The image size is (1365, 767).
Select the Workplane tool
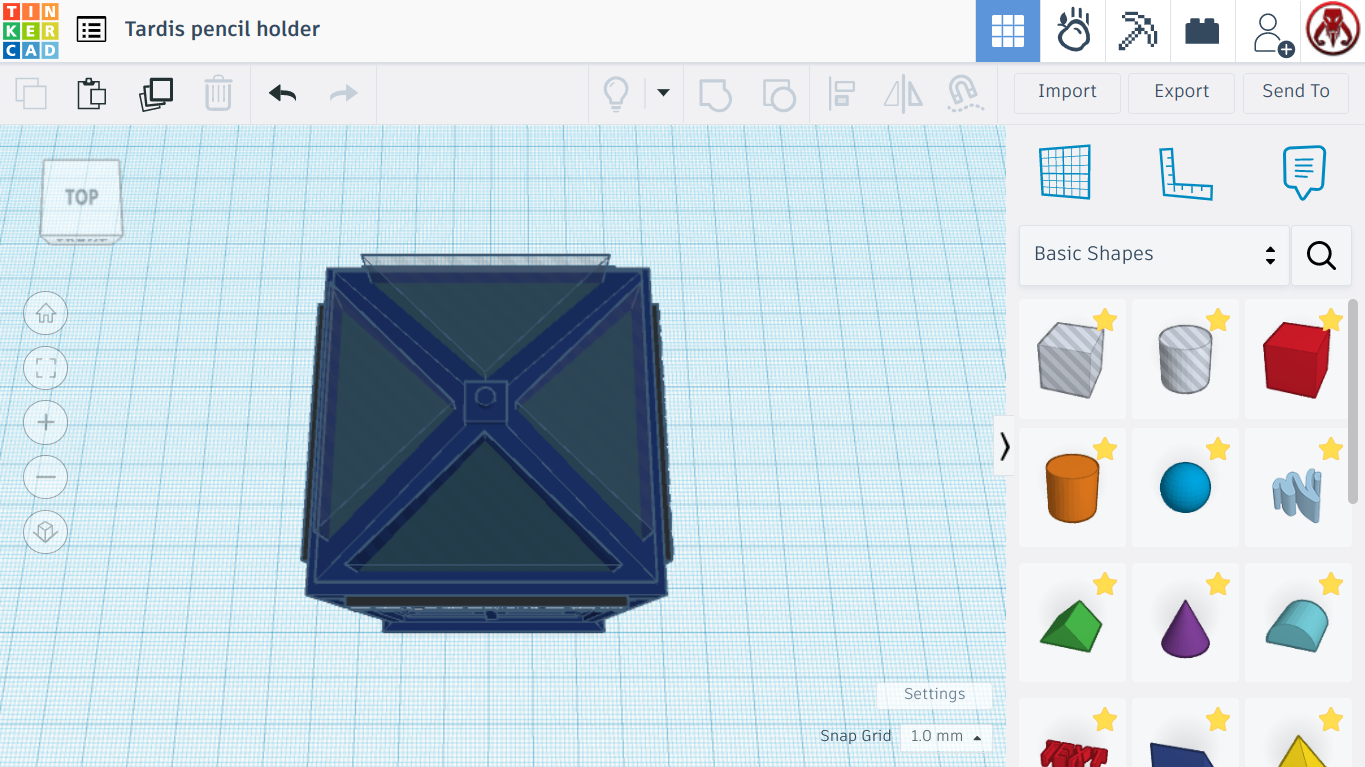(x=1064, y=172)
